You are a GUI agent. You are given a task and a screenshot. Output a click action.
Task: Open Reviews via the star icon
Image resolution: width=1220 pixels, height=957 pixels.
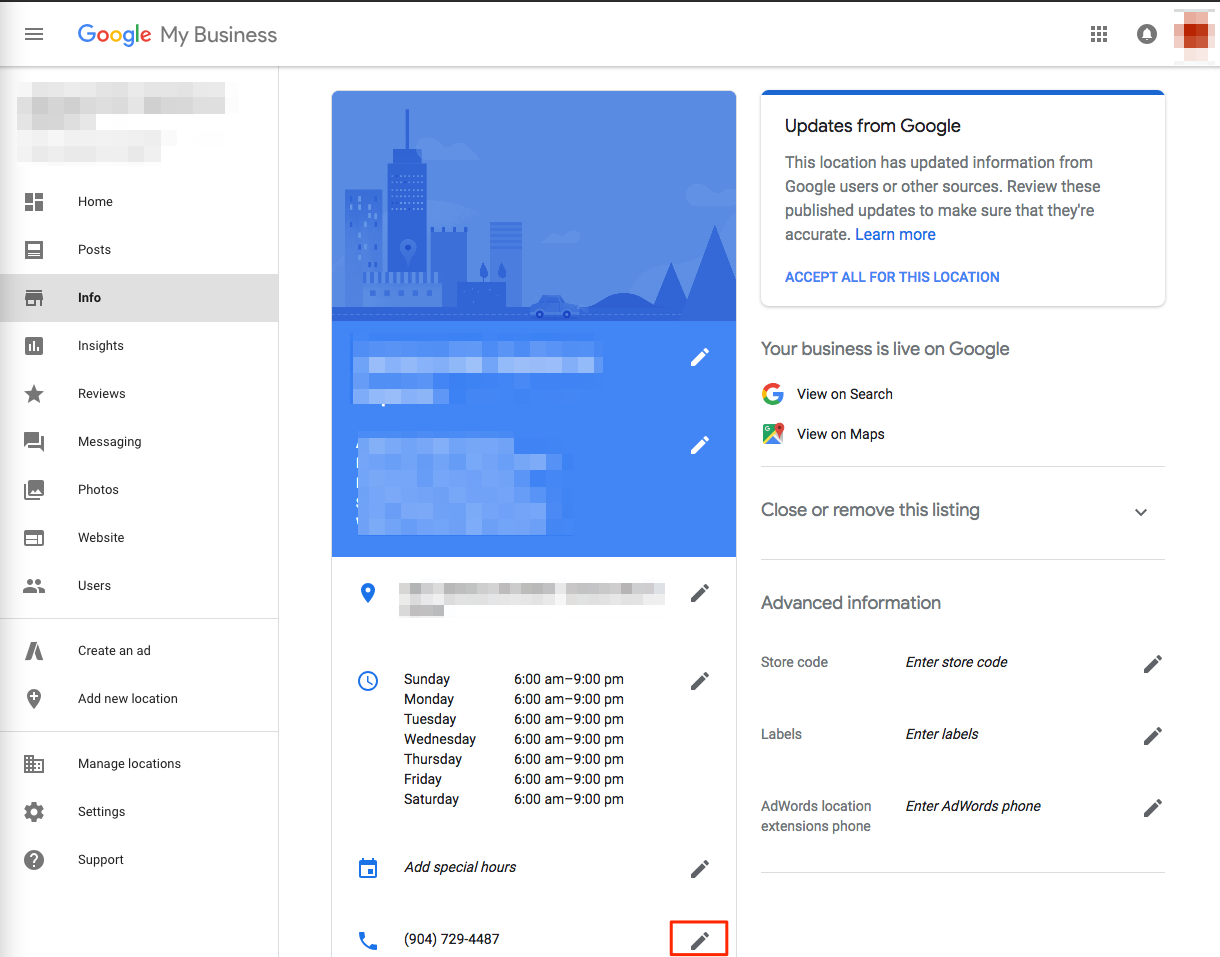tap(34, 393)
